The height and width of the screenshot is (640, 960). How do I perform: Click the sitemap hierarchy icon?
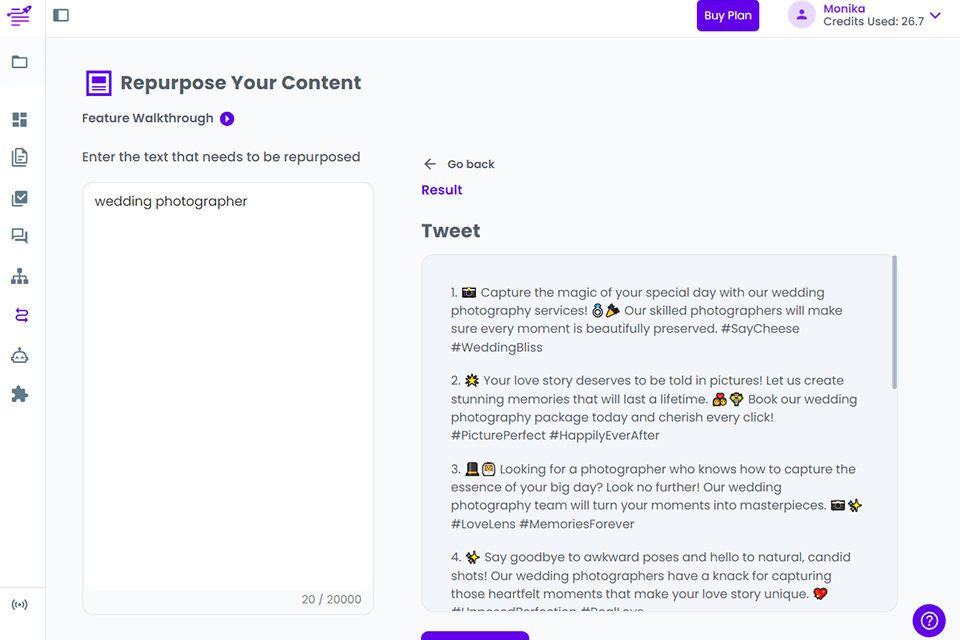point(20,277)
